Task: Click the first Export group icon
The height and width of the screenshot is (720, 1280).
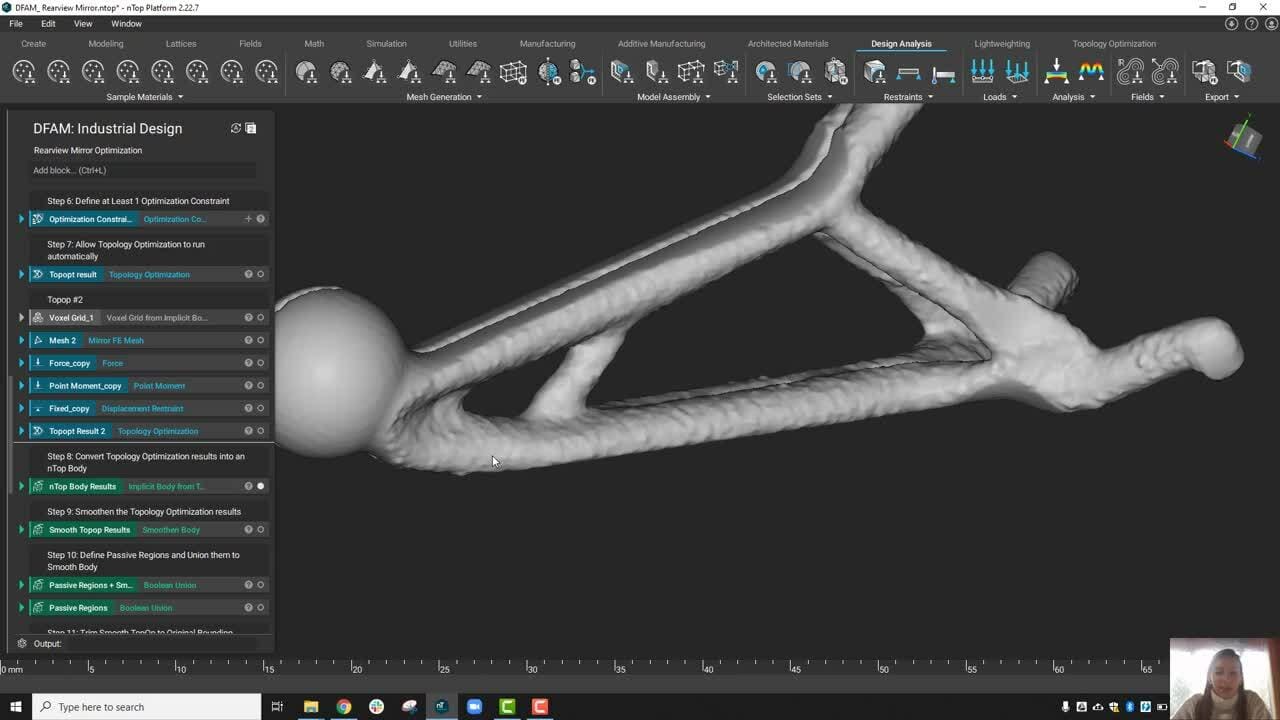Action: click(1204, 72)
